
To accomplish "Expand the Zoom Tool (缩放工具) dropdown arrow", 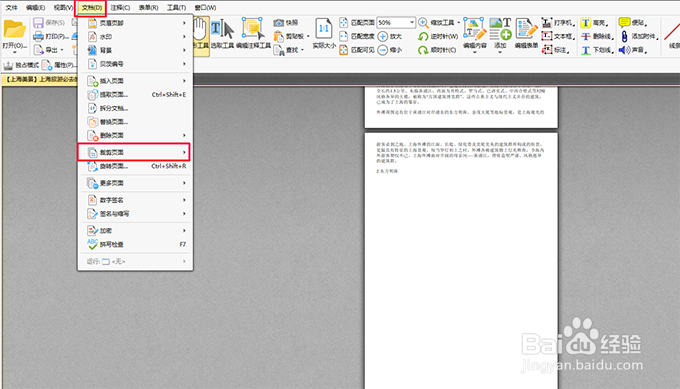I will [458, 23].
